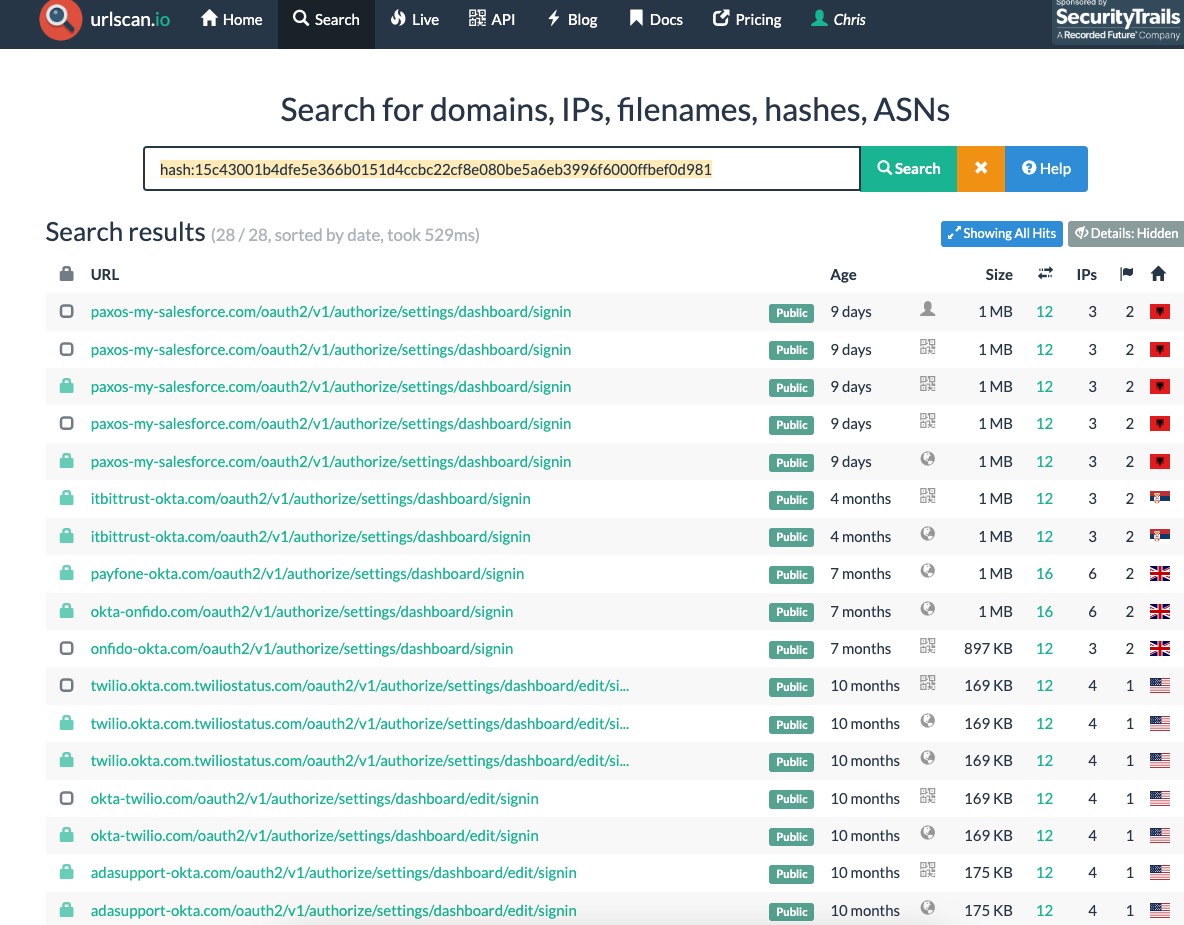Click globe icon in okta-twilio.com row
The image size is (1184, 925).
[928, 833]
